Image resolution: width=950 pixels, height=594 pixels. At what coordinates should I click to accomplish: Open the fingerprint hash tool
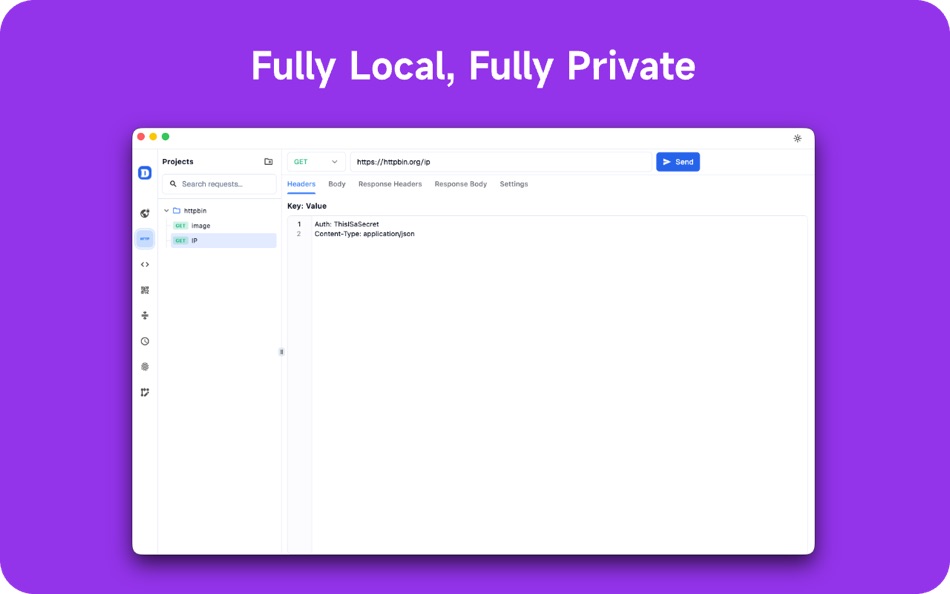pos(145,367)
